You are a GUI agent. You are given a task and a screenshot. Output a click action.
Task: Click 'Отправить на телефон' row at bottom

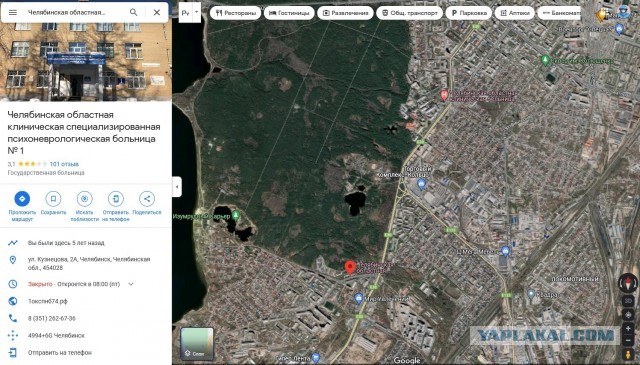pos(60,352)
